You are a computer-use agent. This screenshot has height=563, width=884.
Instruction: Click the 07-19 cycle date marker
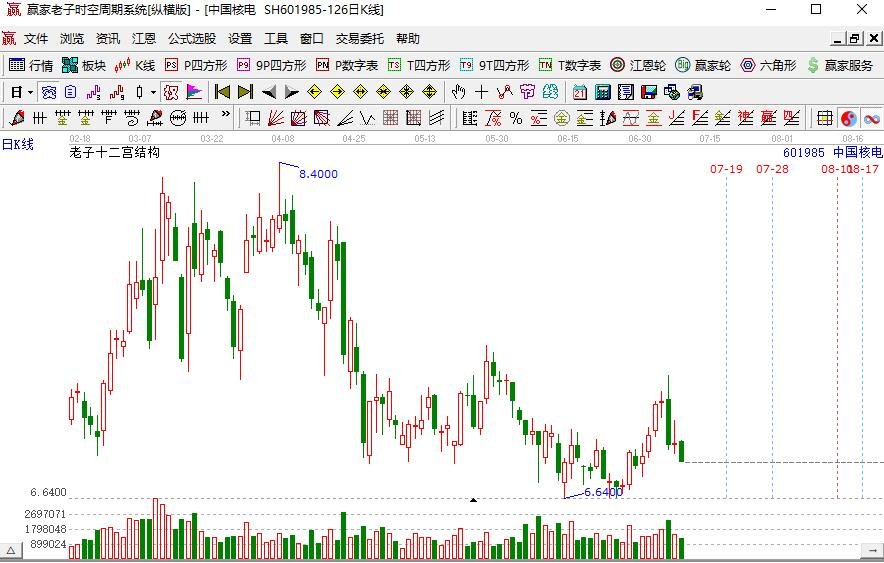click(x=726, y=169)
